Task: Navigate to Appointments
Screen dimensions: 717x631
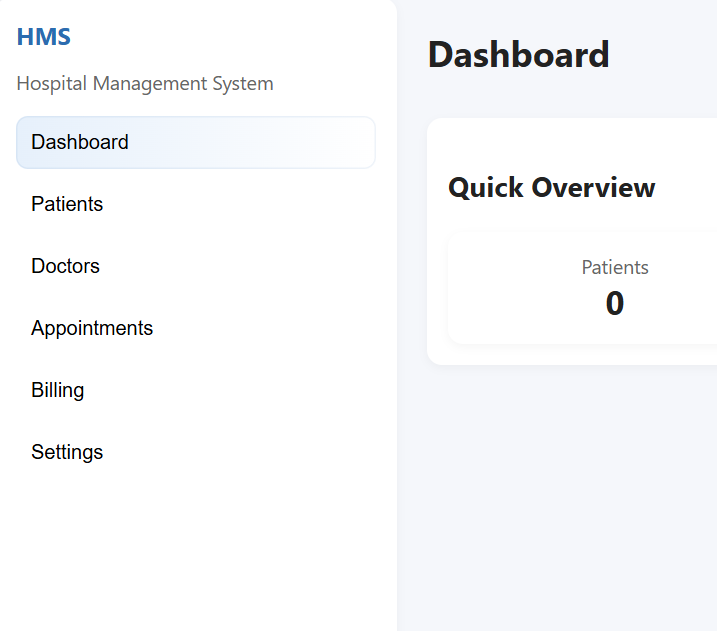Action: coord(196,328)
